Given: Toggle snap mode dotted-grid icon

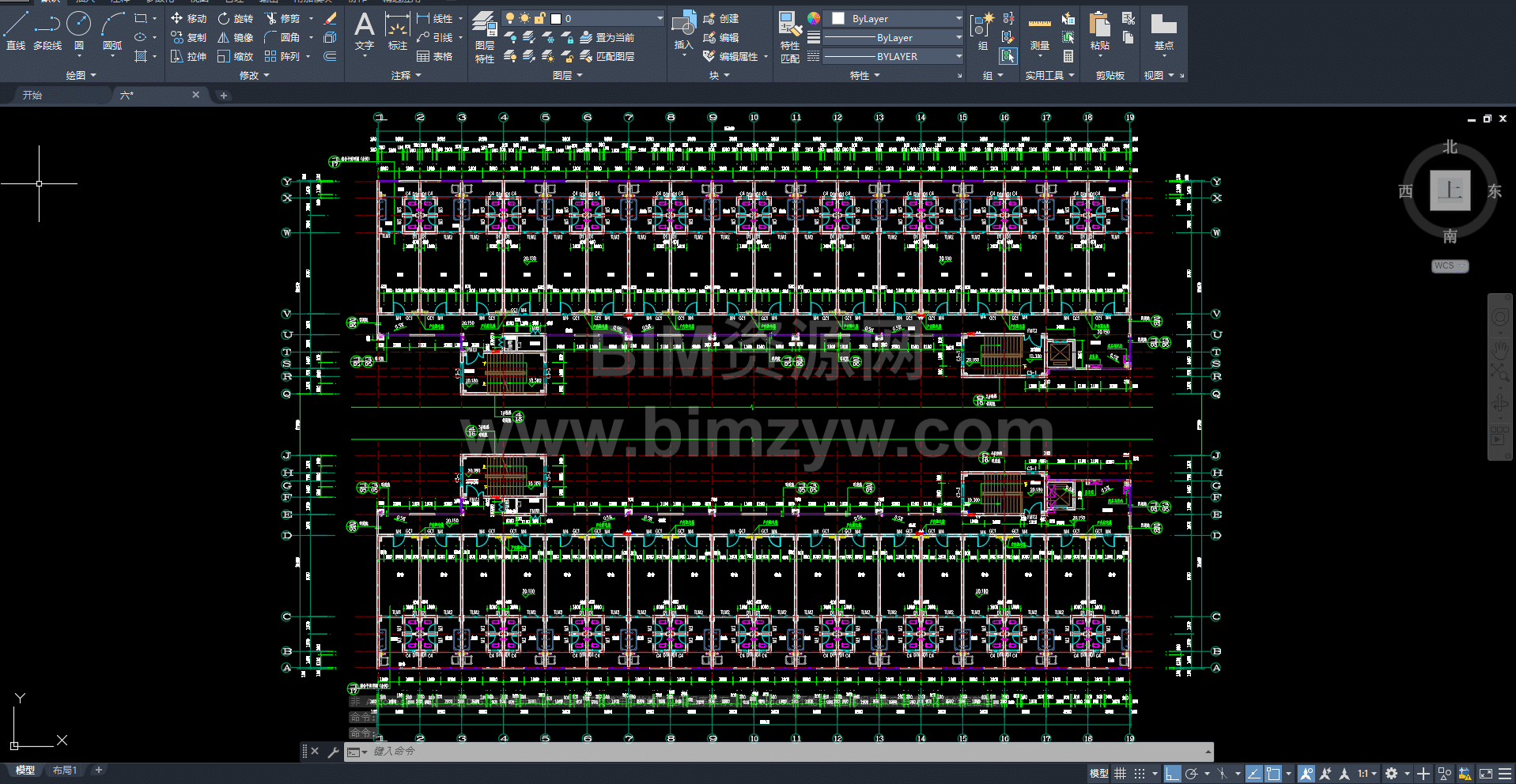Looking at the screenshot, I should [x=1140, y=774].
